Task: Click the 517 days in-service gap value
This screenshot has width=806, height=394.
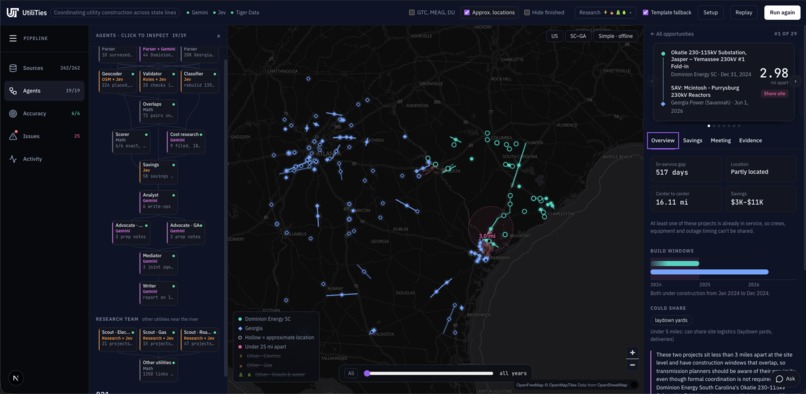Action: (x=672, y=172)
